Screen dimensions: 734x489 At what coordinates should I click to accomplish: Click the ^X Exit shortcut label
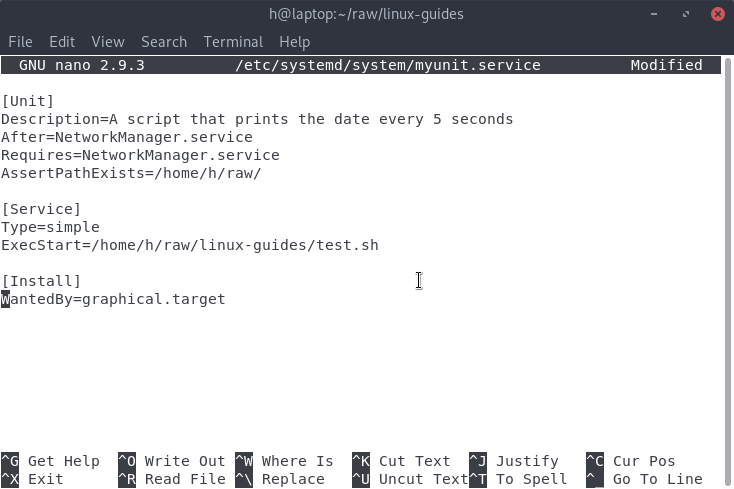pos(32,479)
